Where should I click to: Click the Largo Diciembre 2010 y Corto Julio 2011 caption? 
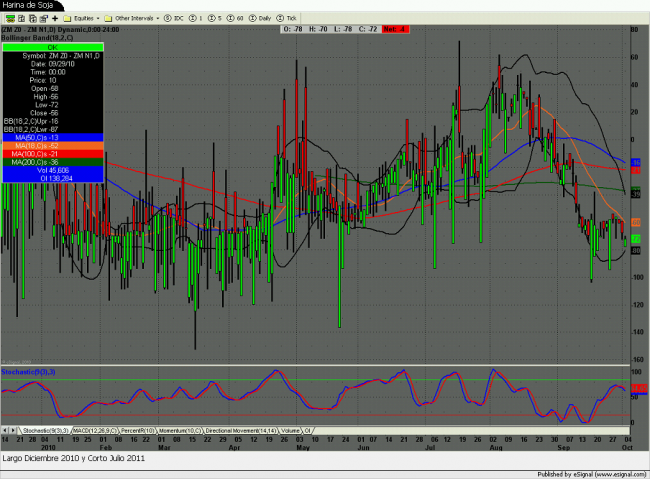74,458
